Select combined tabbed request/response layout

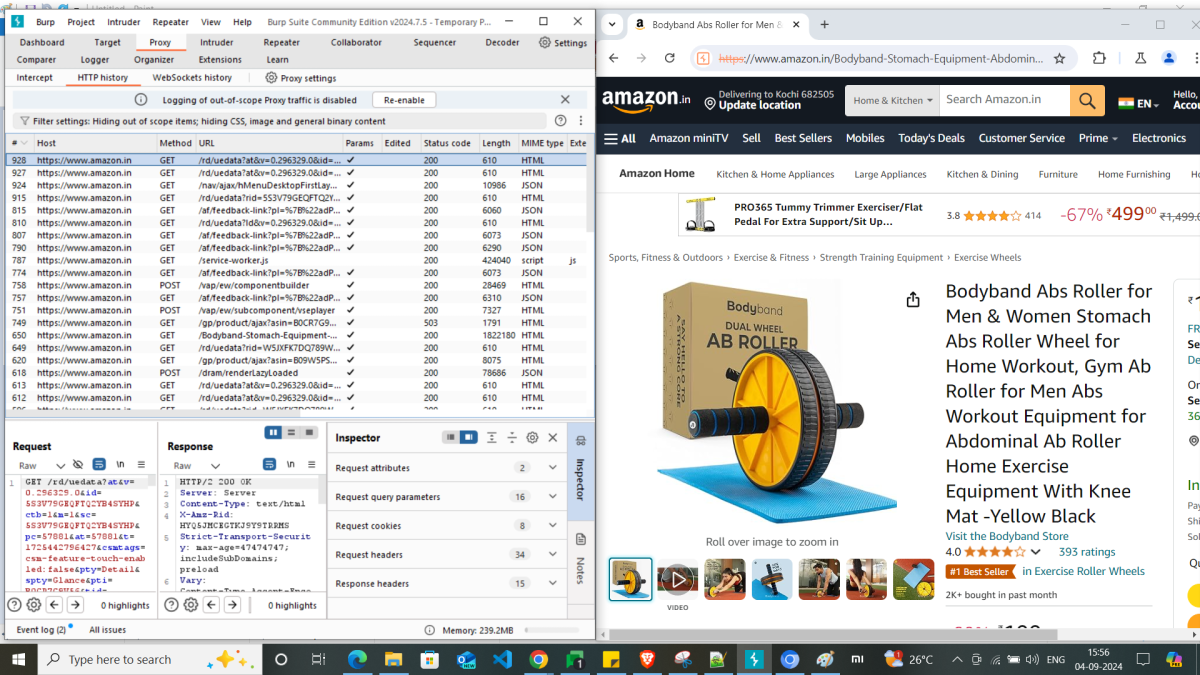(309, 432)
